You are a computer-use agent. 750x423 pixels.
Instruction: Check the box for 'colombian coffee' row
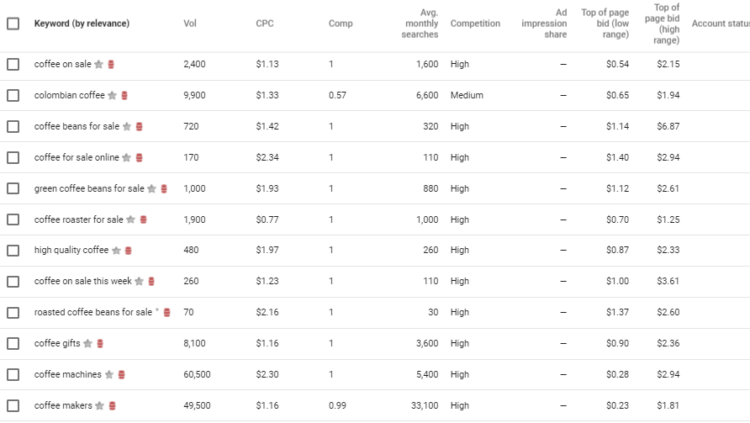tap(13, 96)
